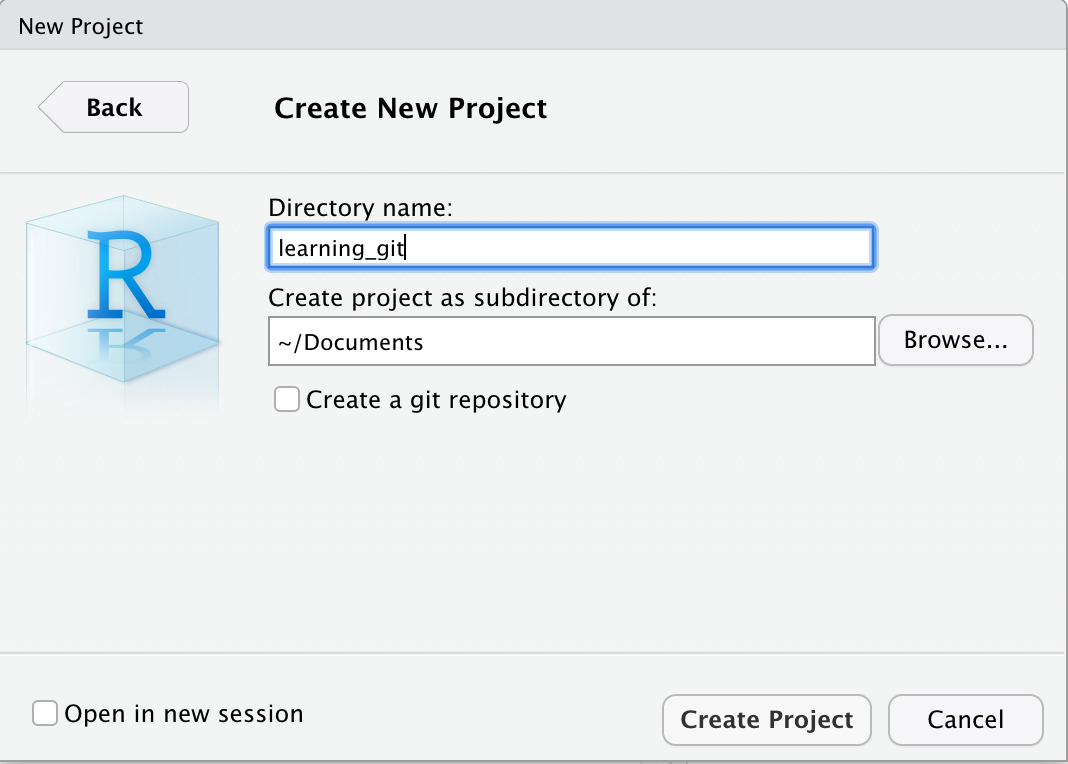Click the blue letter R in the cube
Screen dimensions: 1068x764
(x=127, y=274)
